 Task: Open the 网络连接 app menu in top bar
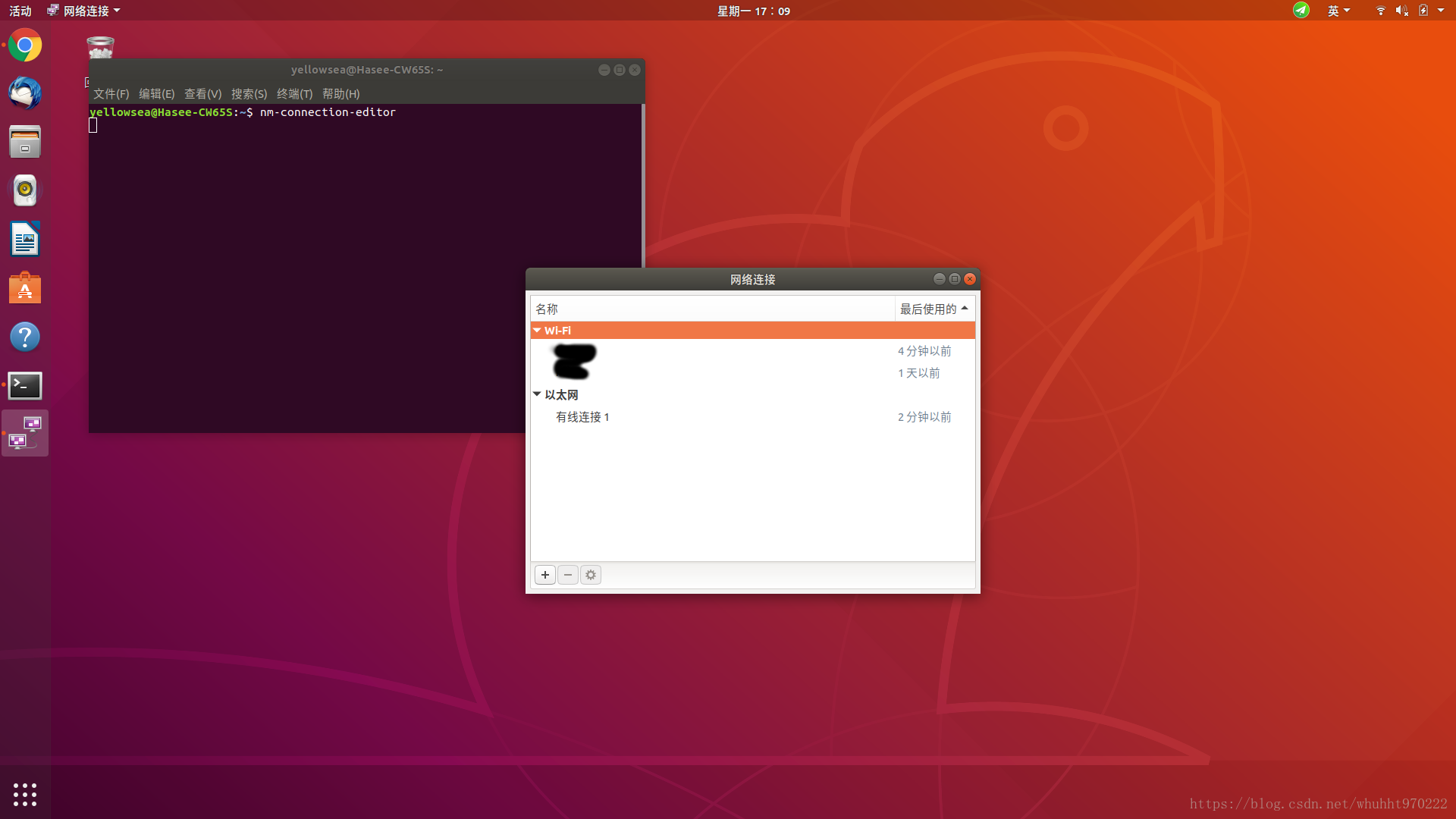[84, 11]
